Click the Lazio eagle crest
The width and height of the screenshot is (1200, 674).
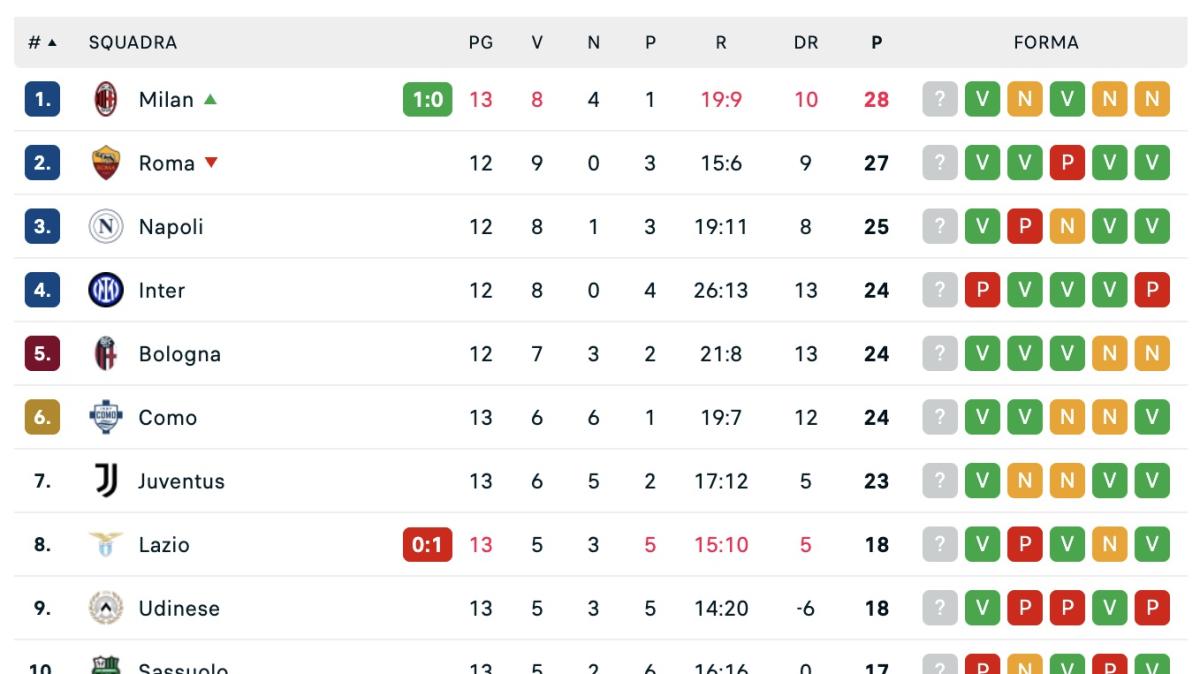pos(107,545)
